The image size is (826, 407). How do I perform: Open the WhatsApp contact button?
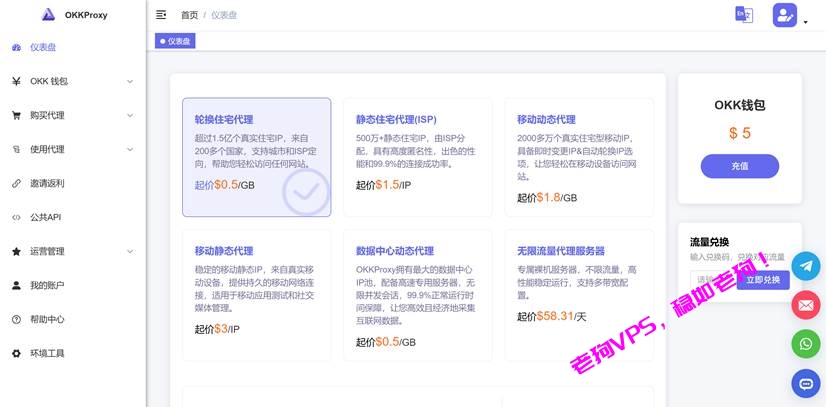click(x=805, y=344)
